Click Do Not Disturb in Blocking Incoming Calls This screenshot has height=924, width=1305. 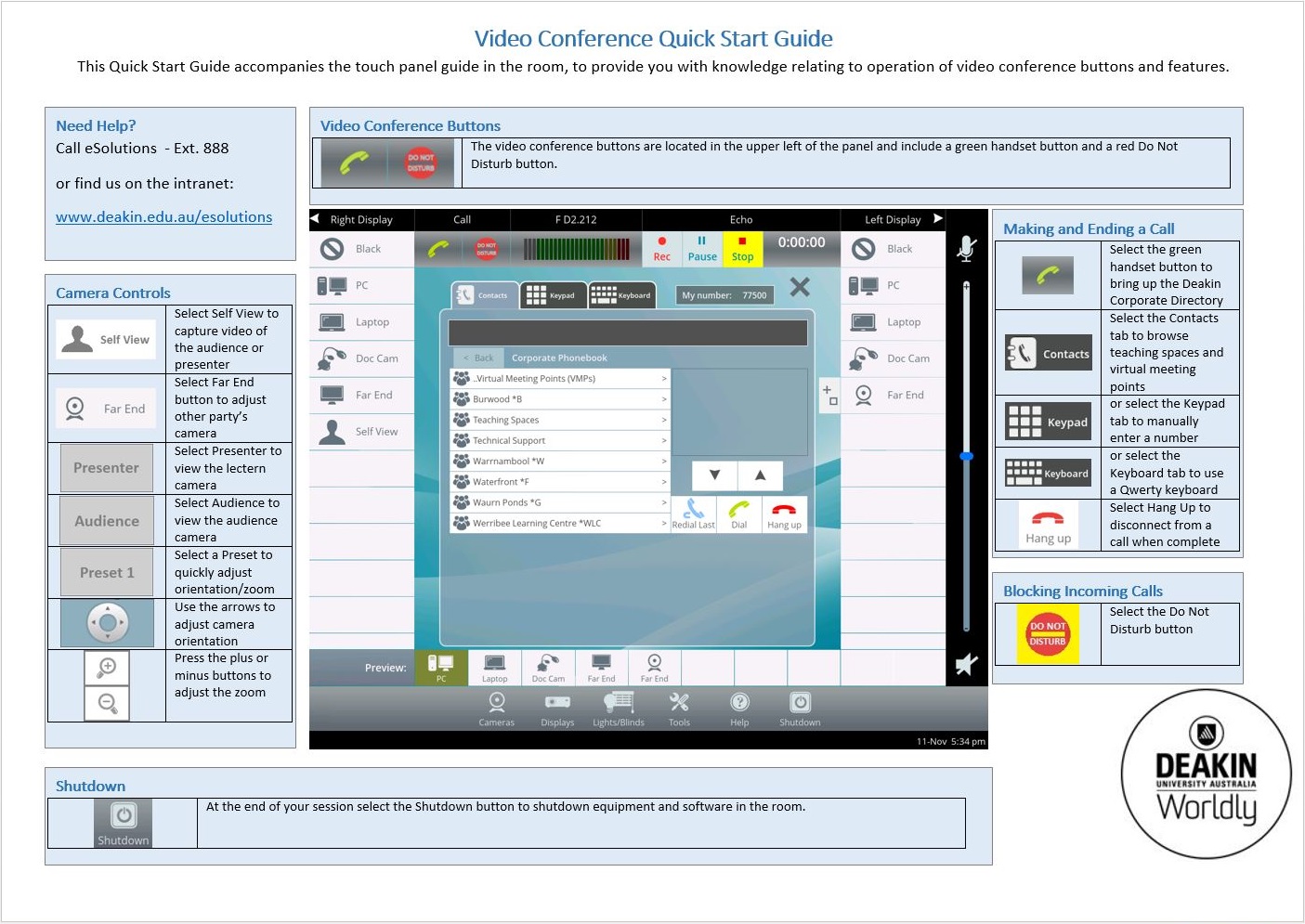pyautogui.click(x=1048, y=634)
